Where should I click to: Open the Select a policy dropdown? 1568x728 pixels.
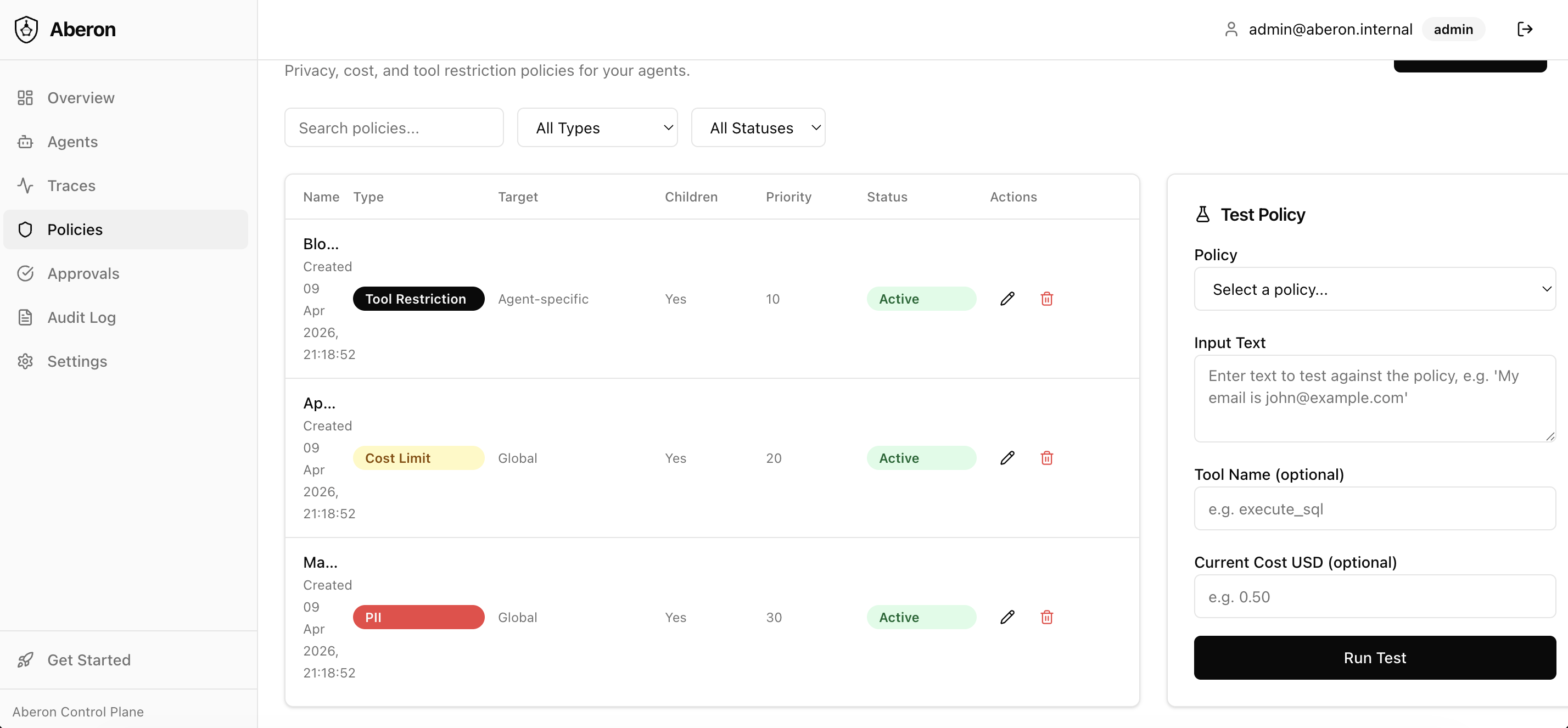coord(1374,289)
